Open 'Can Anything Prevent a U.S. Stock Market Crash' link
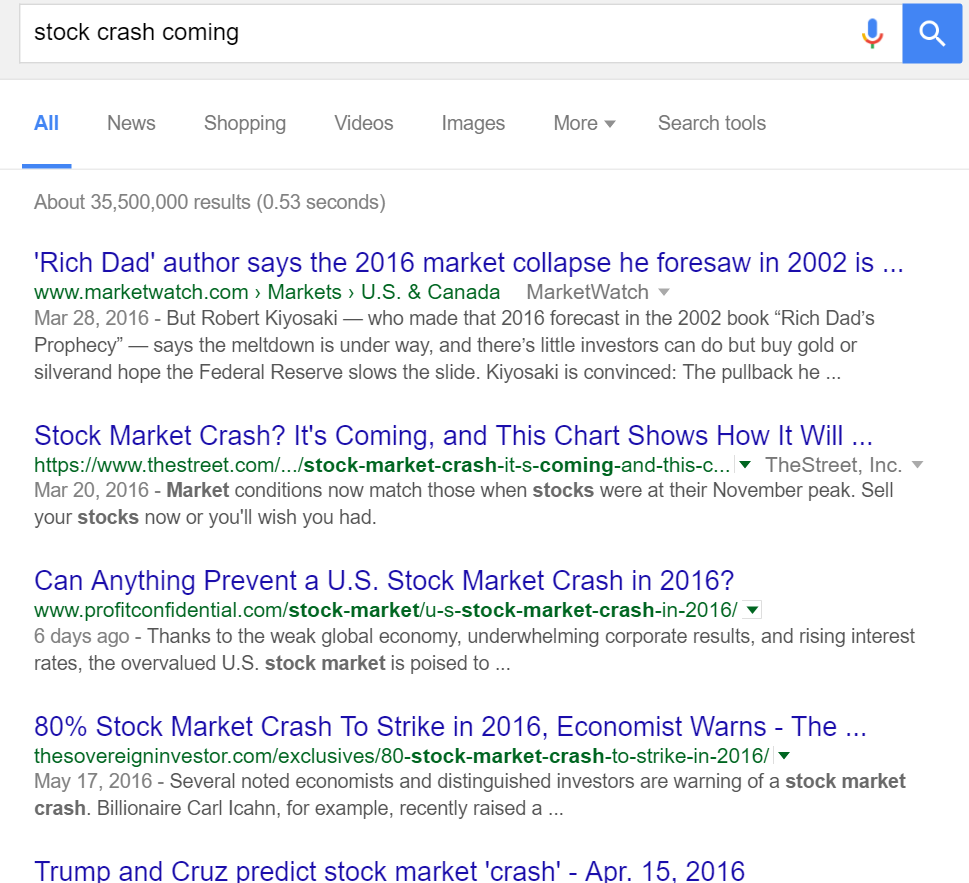The image size is (969, 883). 384,581
